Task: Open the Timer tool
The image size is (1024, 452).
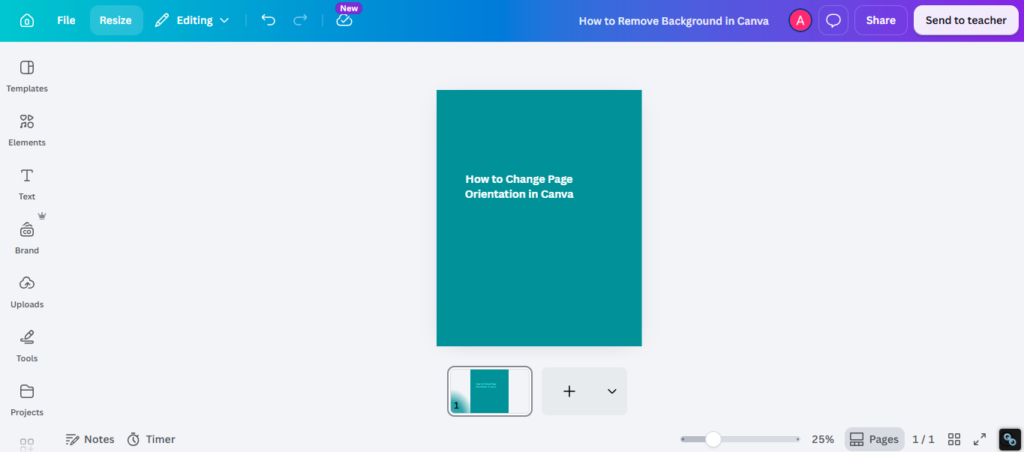Action: click(x=151, y=440)
